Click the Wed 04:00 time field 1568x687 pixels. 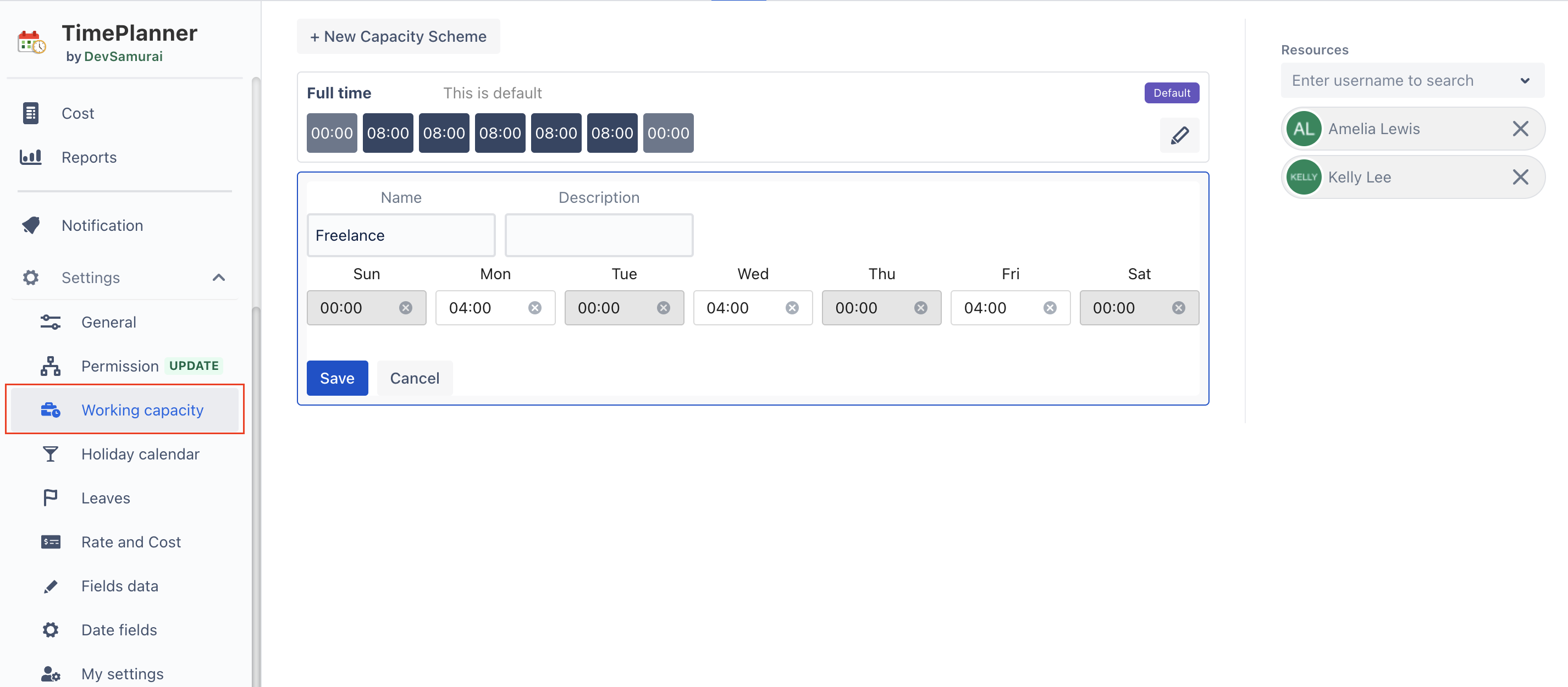(x=753, y=308)
